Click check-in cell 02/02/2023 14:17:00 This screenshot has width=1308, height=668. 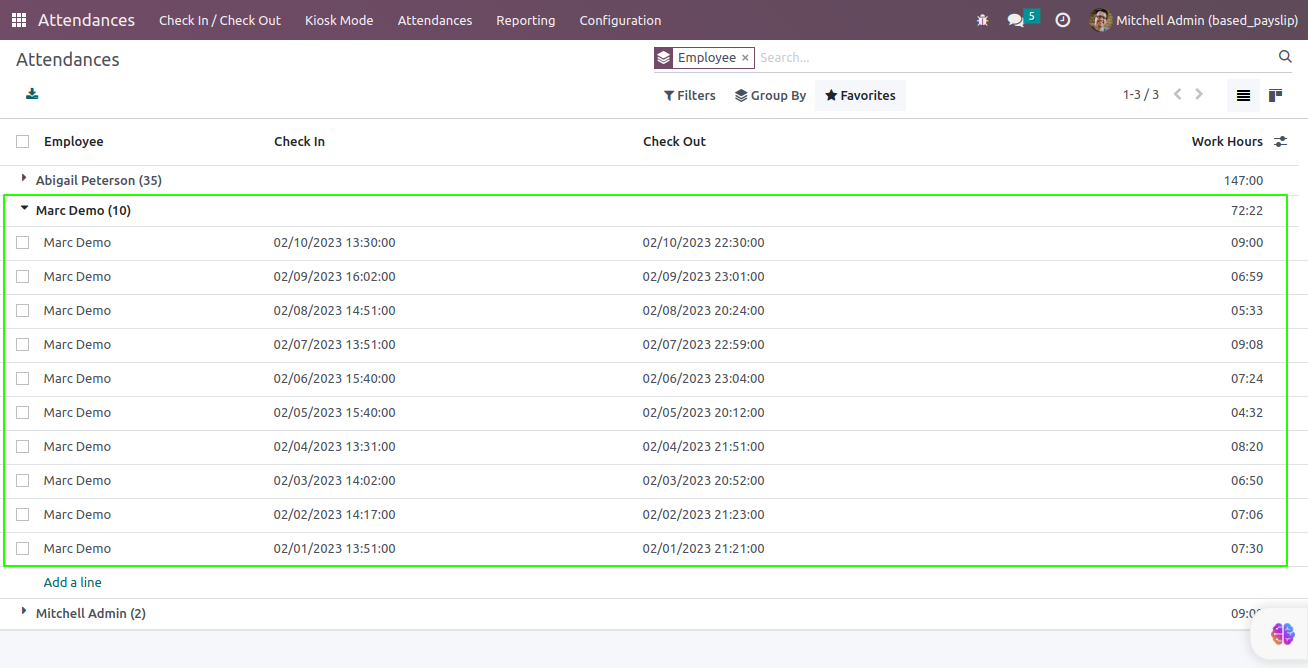tap(335, 515)
